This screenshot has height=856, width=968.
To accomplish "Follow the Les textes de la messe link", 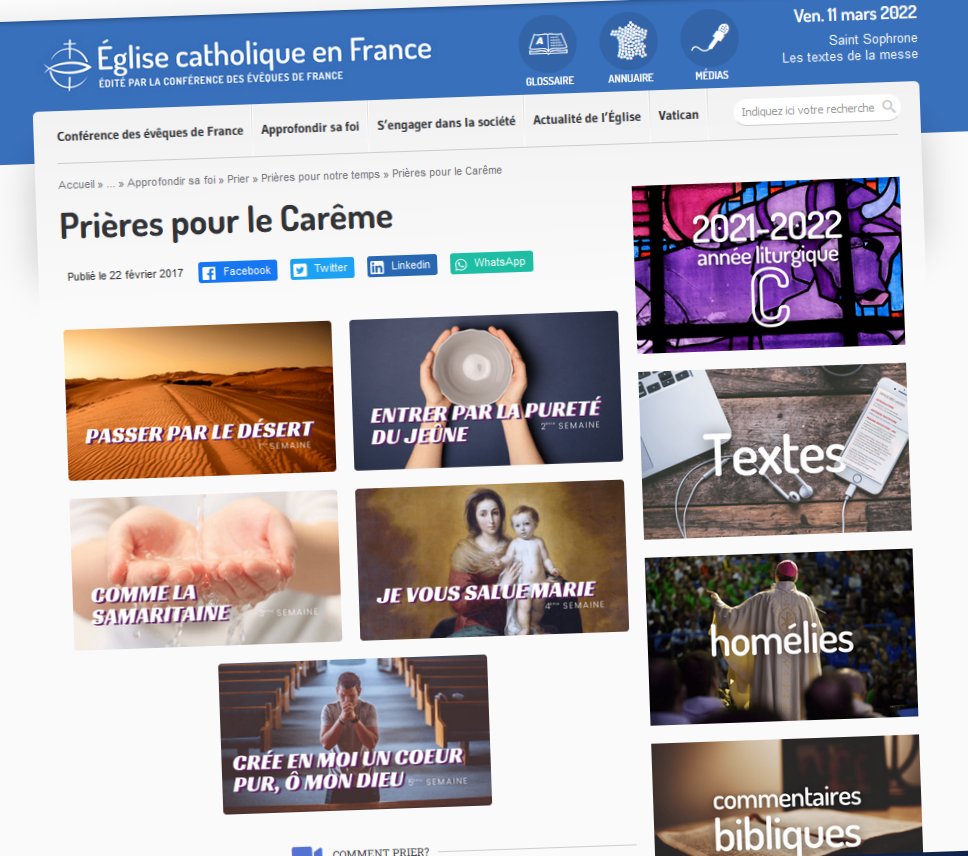I will (850, 56).
